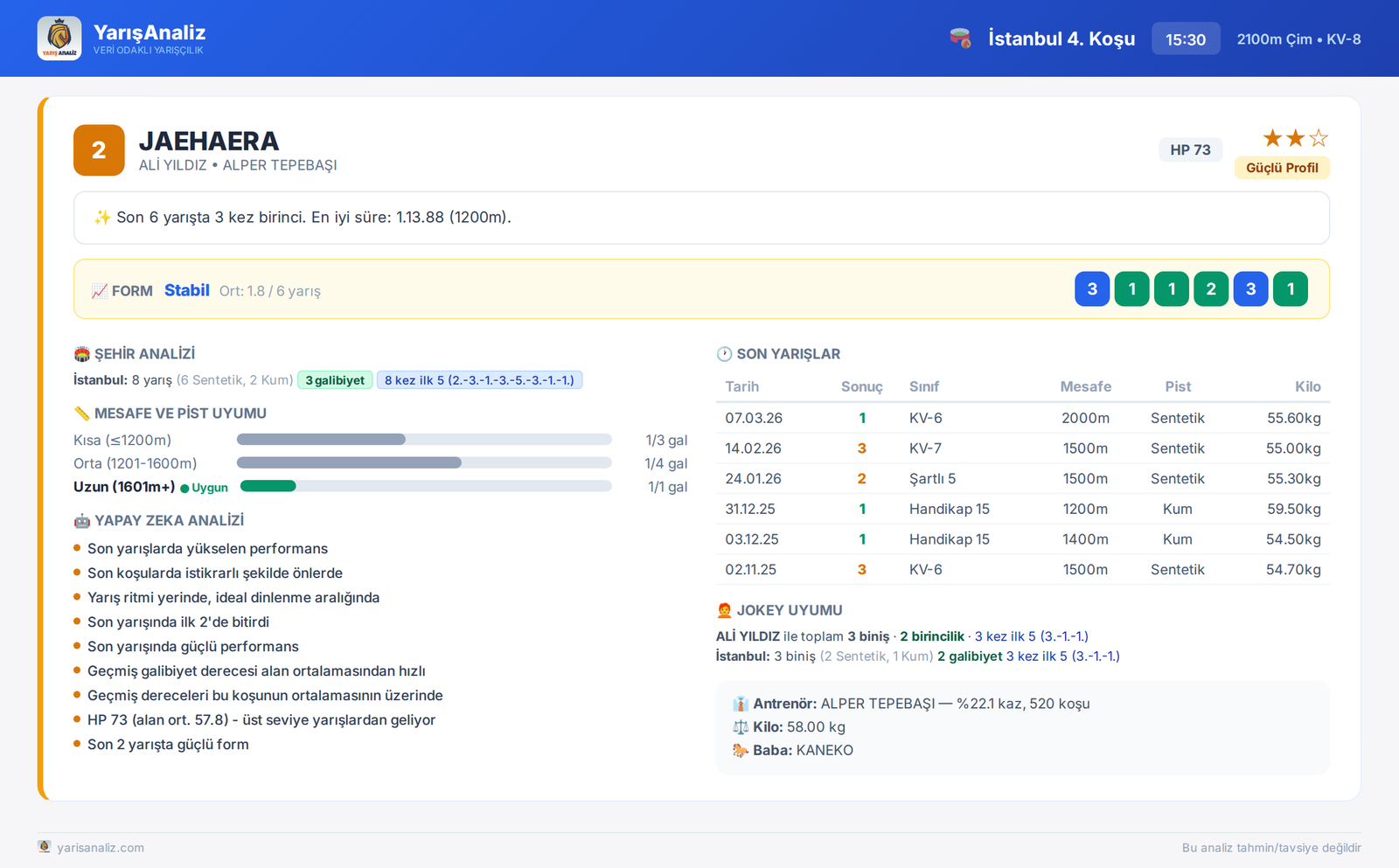Select the 07.03.26 race row date
The image size is (1399, 868).
pyautogui.click(x=754, y=418)
